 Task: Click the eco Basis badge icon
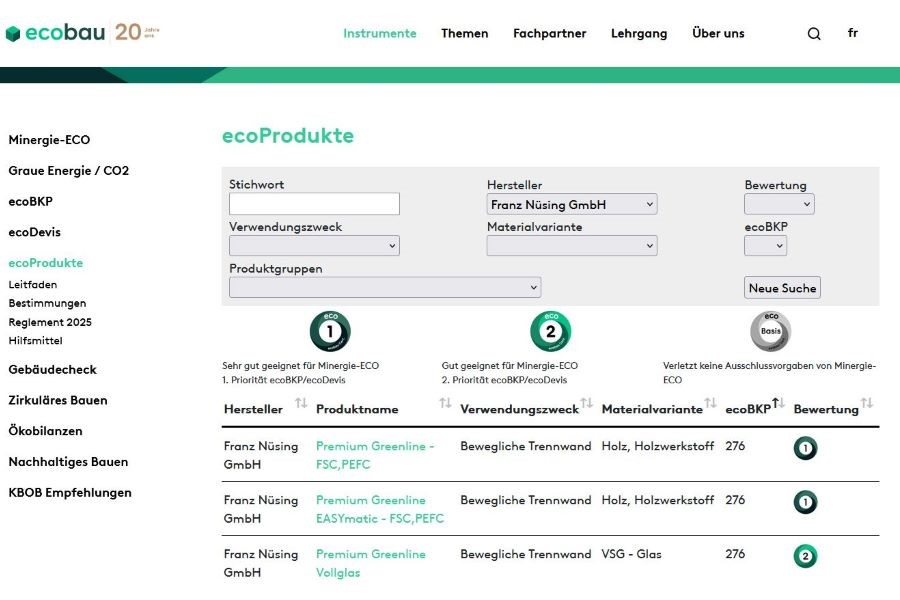coord(770,332)
